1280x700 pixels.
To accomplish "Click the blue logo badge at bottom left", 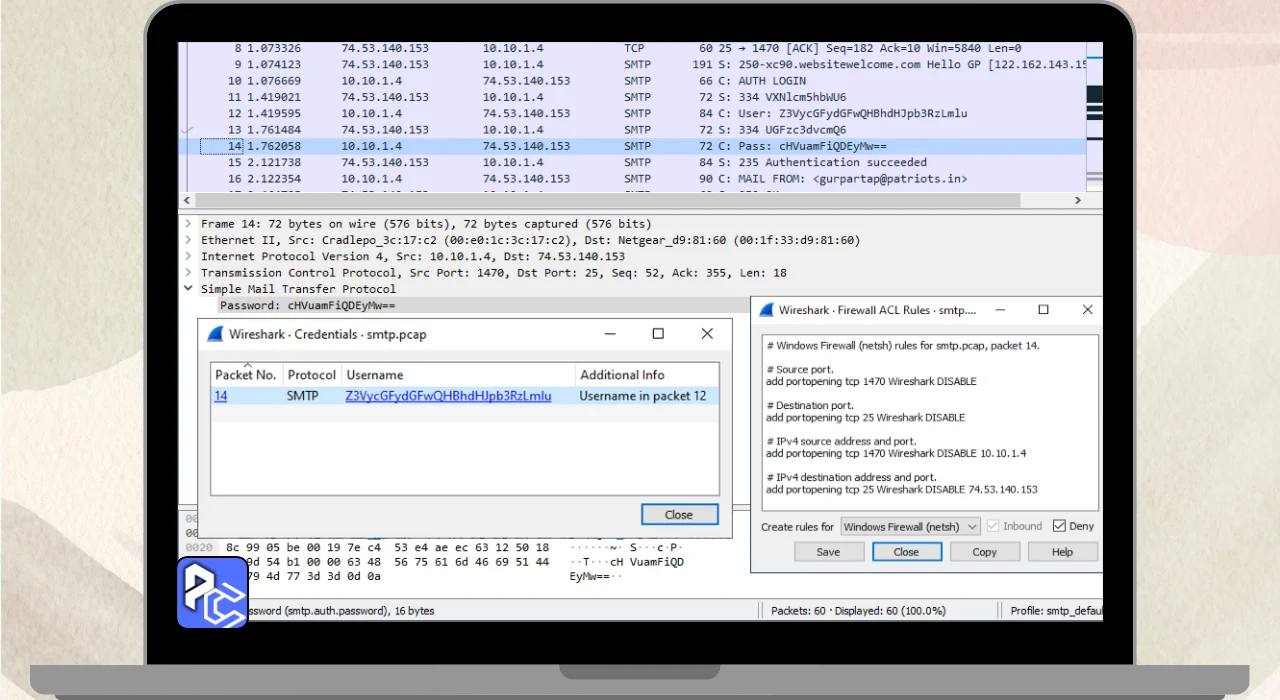I will [212, 592].
